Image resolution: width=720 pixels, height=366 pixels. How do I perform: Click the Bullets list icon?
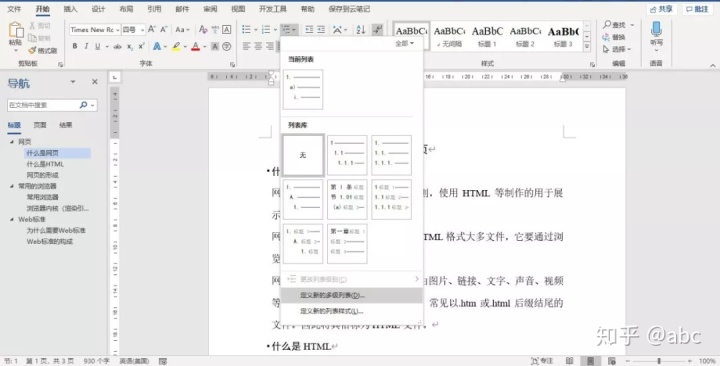246,29
